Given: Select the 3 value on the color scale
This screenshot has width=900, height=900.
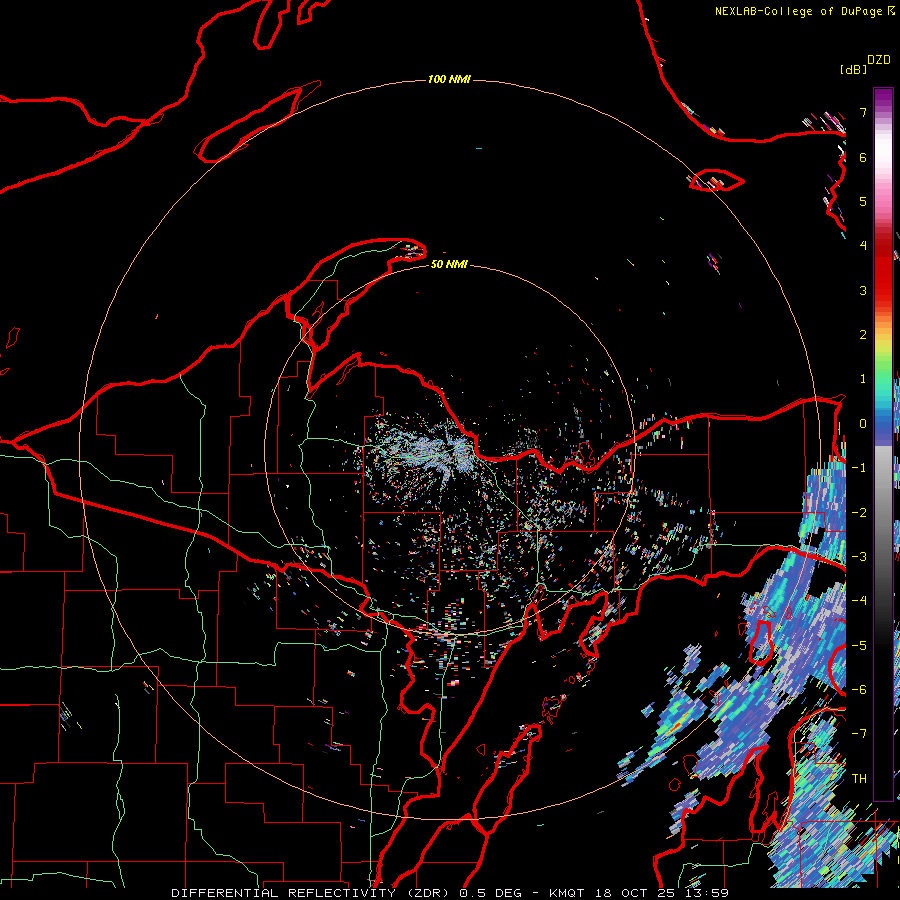Looking at the screenshot, I should 863,290.
